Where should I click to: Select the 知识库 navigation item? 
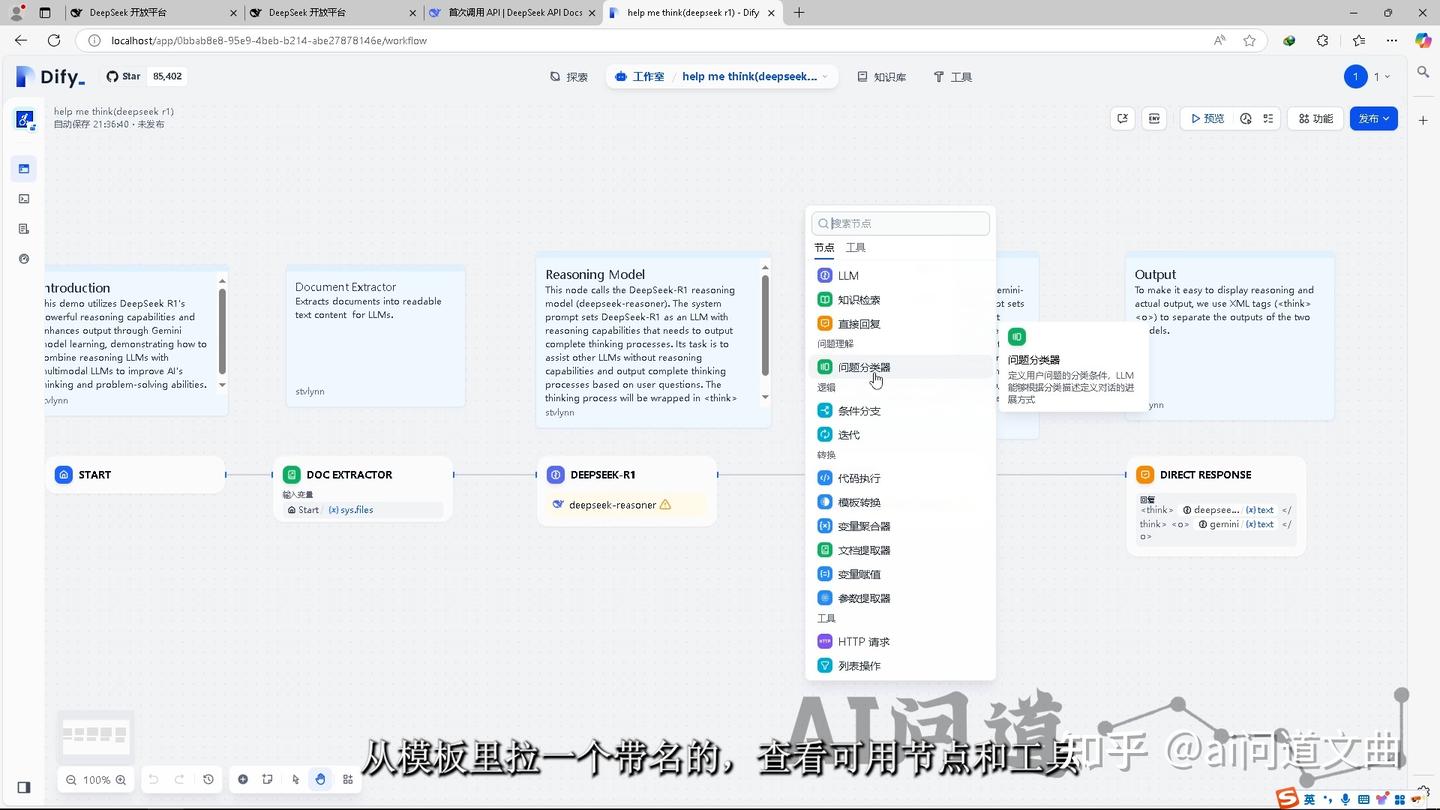coord(882,76)
